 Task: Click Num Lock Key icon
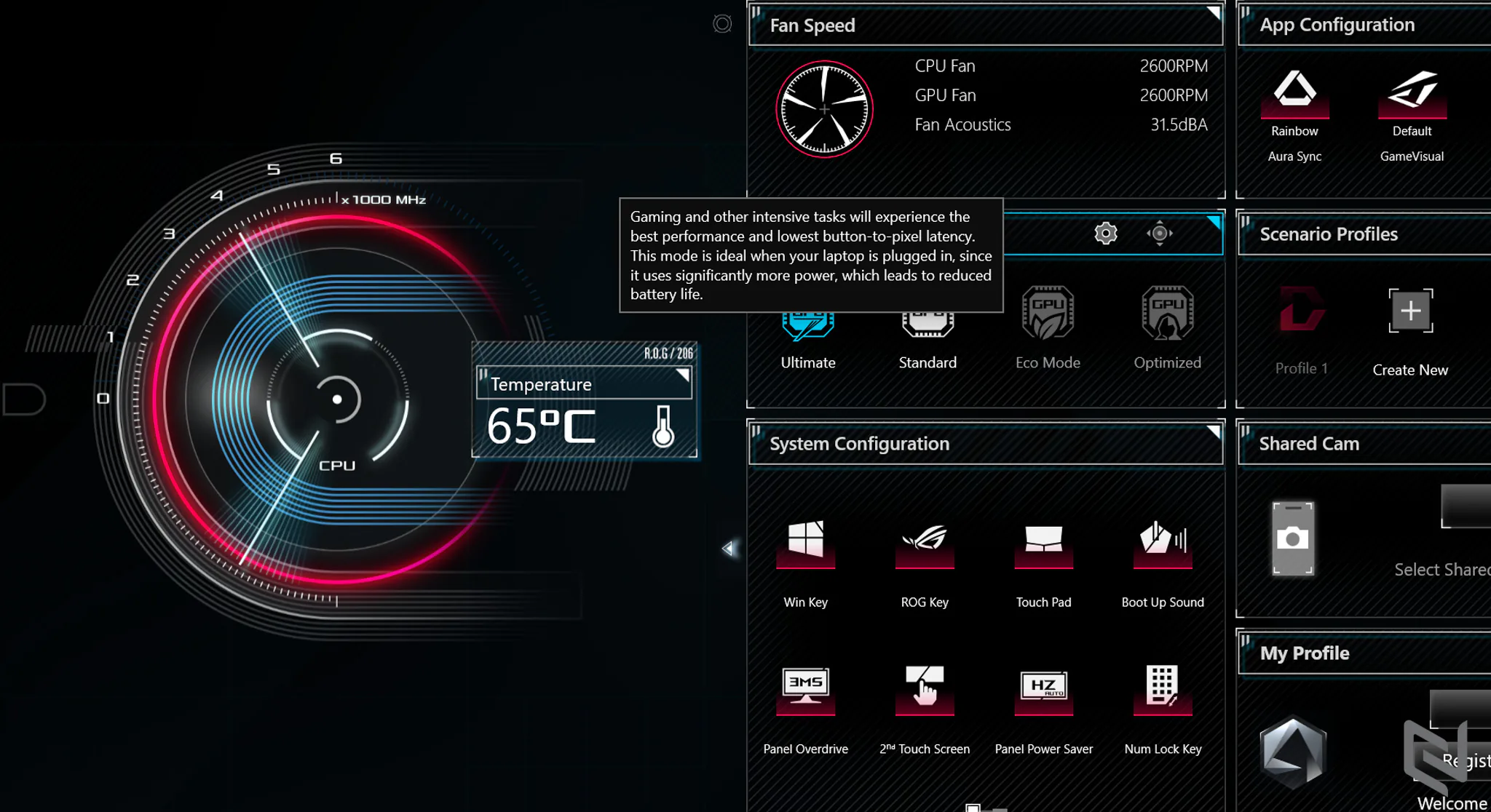[x=1163, y=690]
